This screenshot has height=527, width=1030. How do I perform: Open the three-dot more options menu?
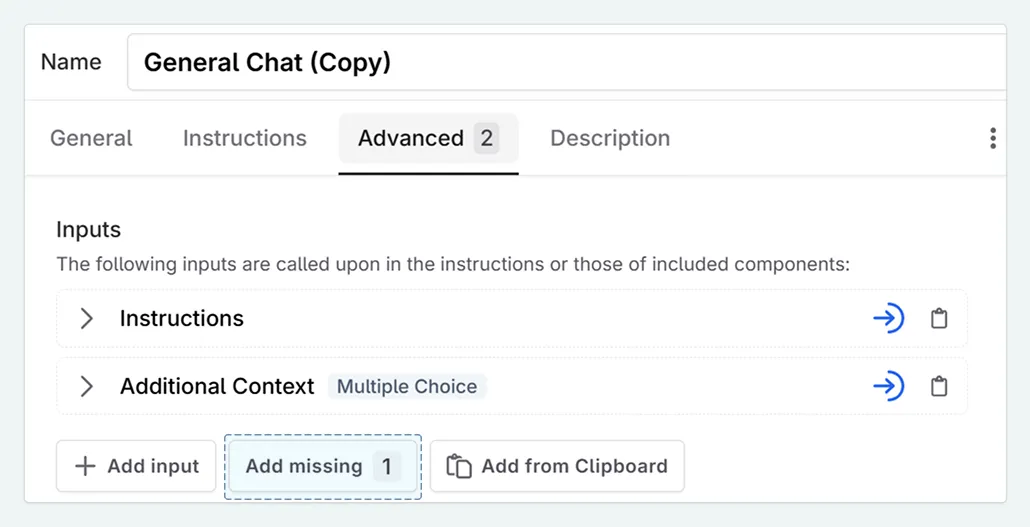click(x=992, y=138)
